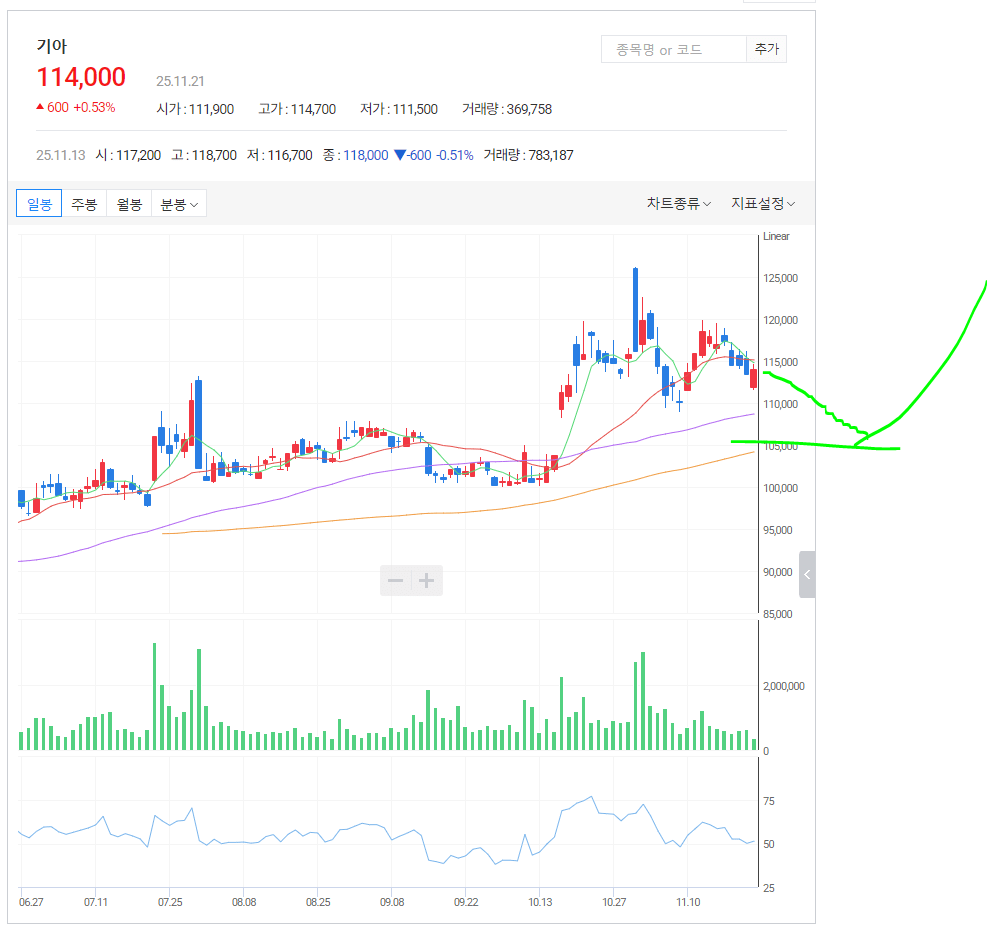This screenshot has width=987, height=935.
Task: Open the 분봉 minute chart dropdown
Action: pyautogui.click(x=179, y=203)
